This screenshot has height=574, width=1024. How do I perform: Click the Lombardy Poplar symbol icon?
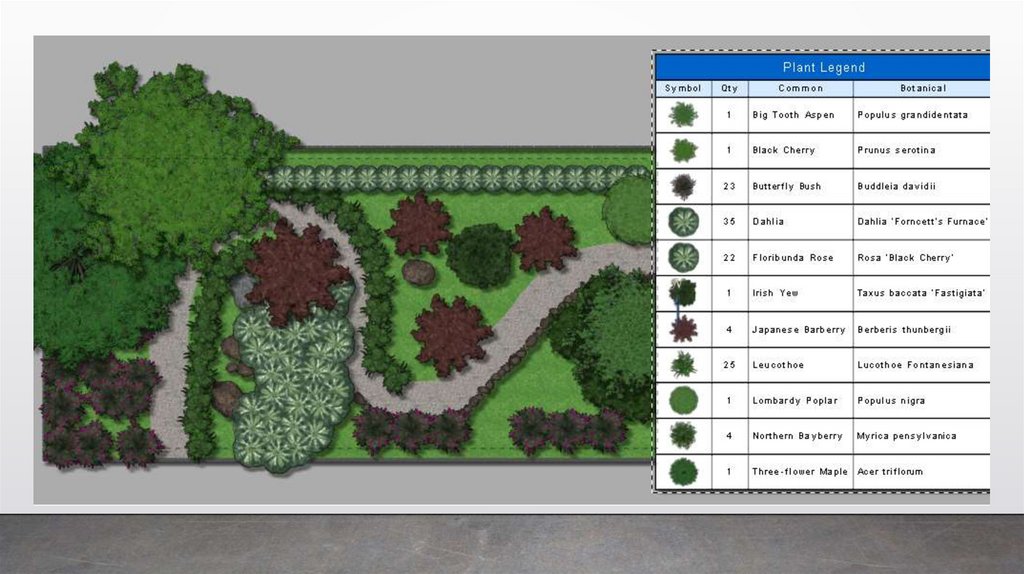683,400
